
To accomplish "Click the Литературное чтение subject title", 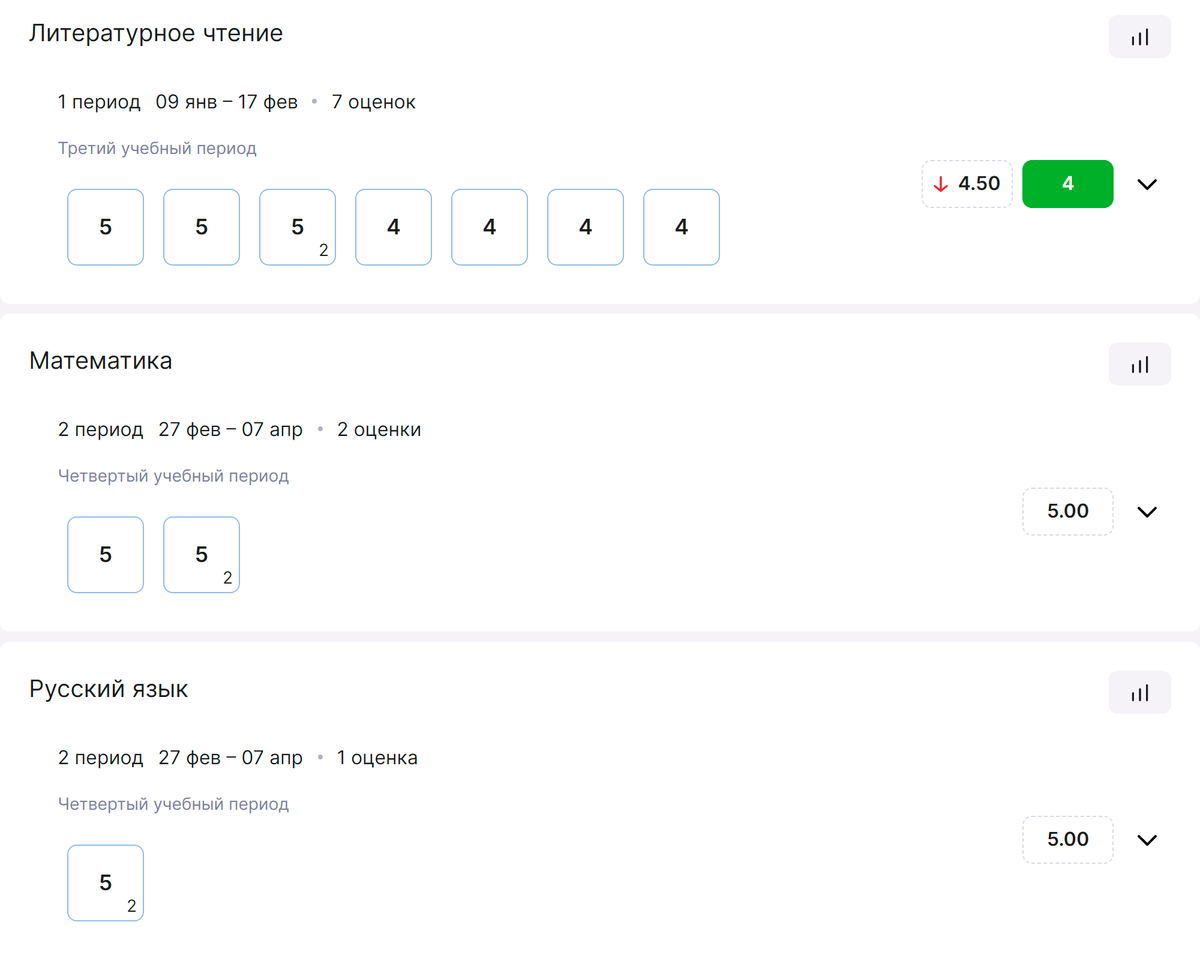I will pos(156,33).
